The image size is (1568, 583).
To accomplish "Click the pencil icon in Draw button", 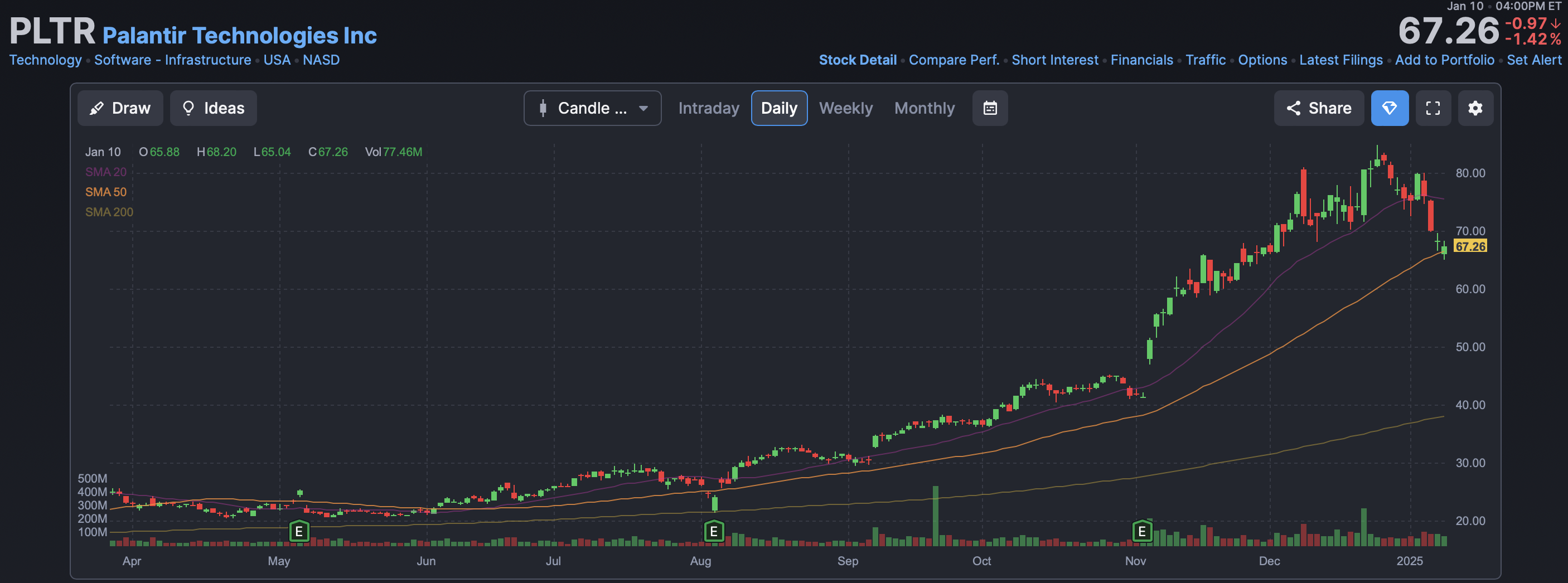I will click(96, 108).
